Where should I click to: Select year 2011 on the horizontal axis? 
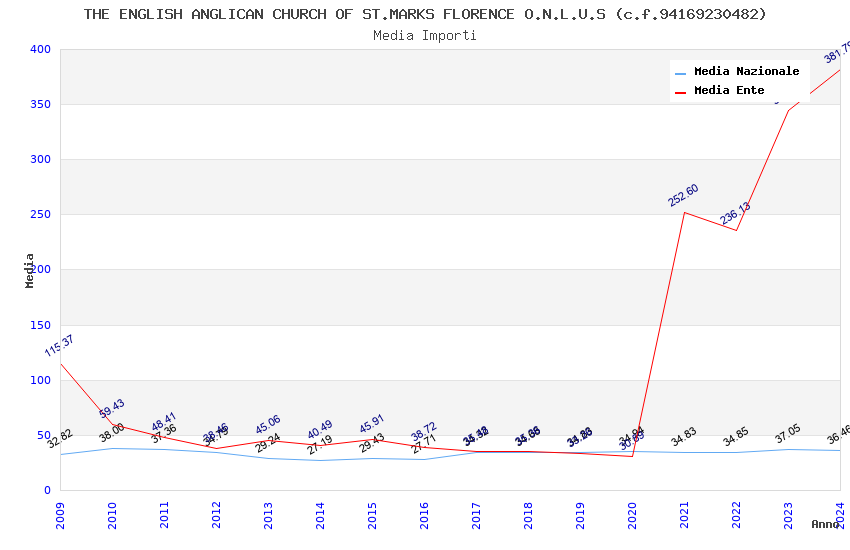click(164, 515)
